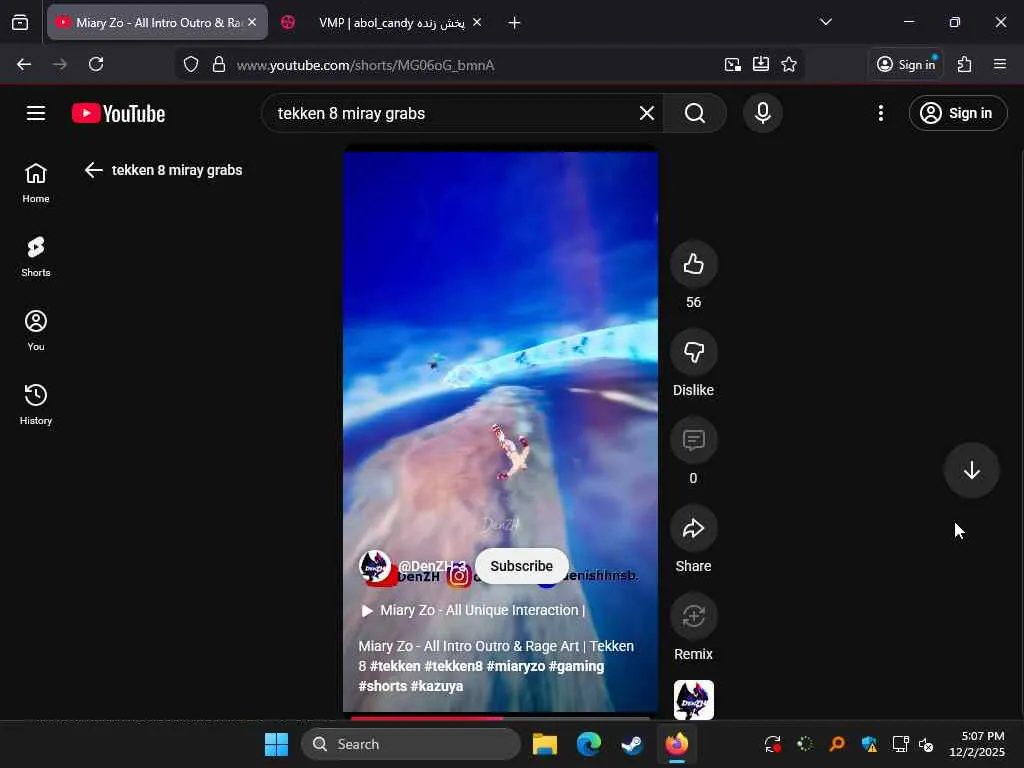The image size is (1024, 768).
Task: Go to YouTube home via logo
Action: 118,114
